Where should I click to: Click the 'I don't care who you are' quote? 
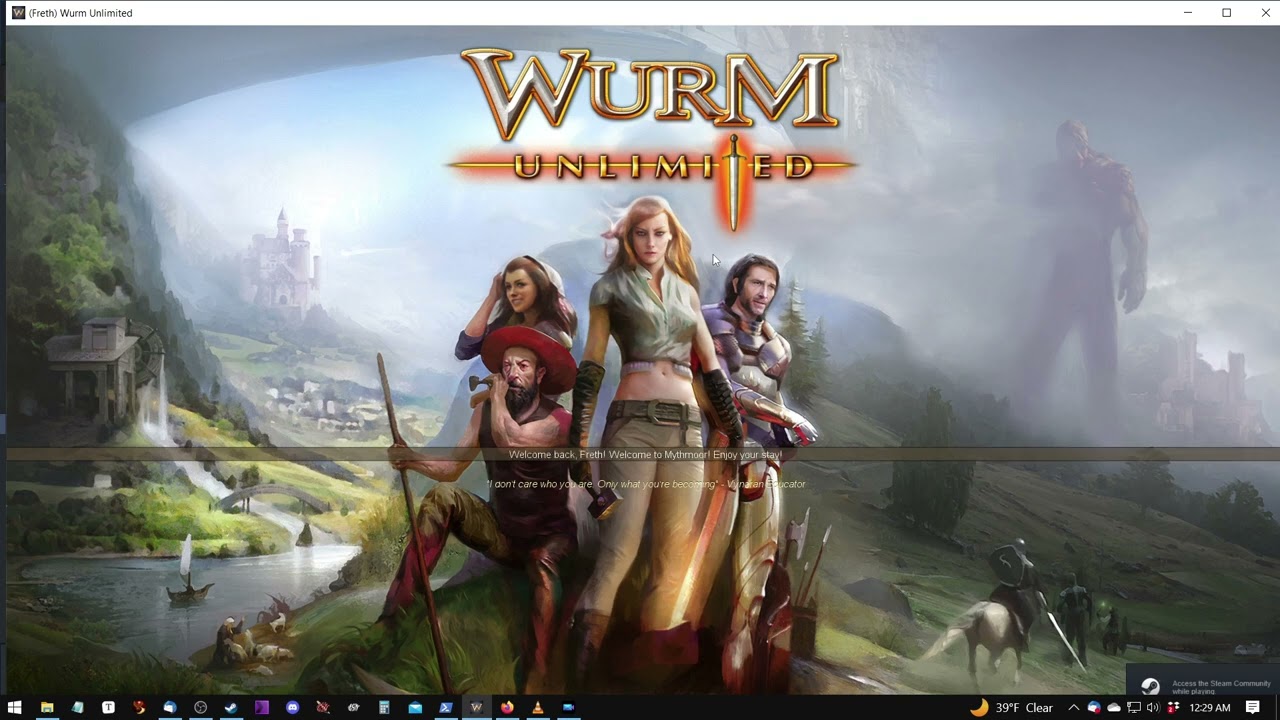(x=646, y=484)
